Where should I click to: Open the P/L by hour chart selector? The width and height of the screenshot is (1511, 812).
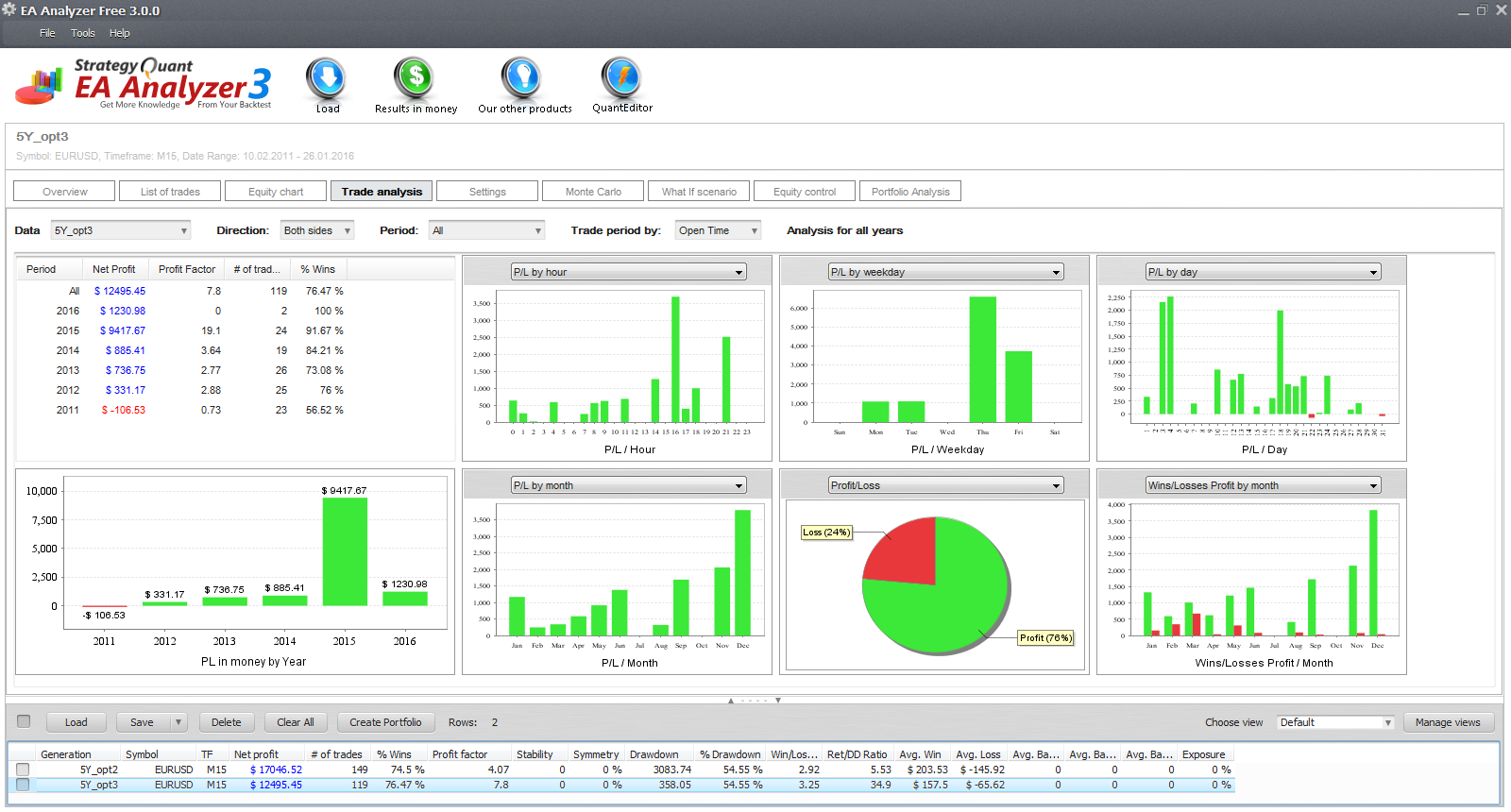[628, 272]
